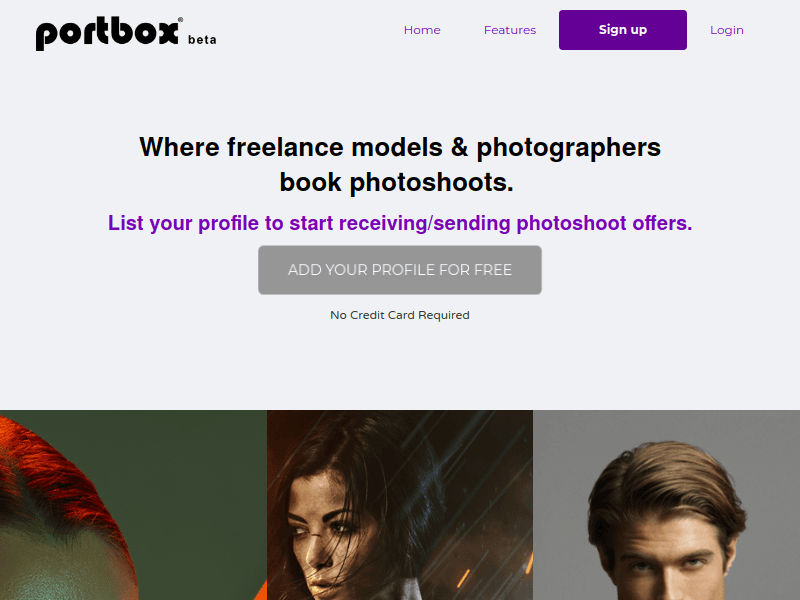
Task: Click the registered trademark symbol on the logo
Action: coord(182,18)
